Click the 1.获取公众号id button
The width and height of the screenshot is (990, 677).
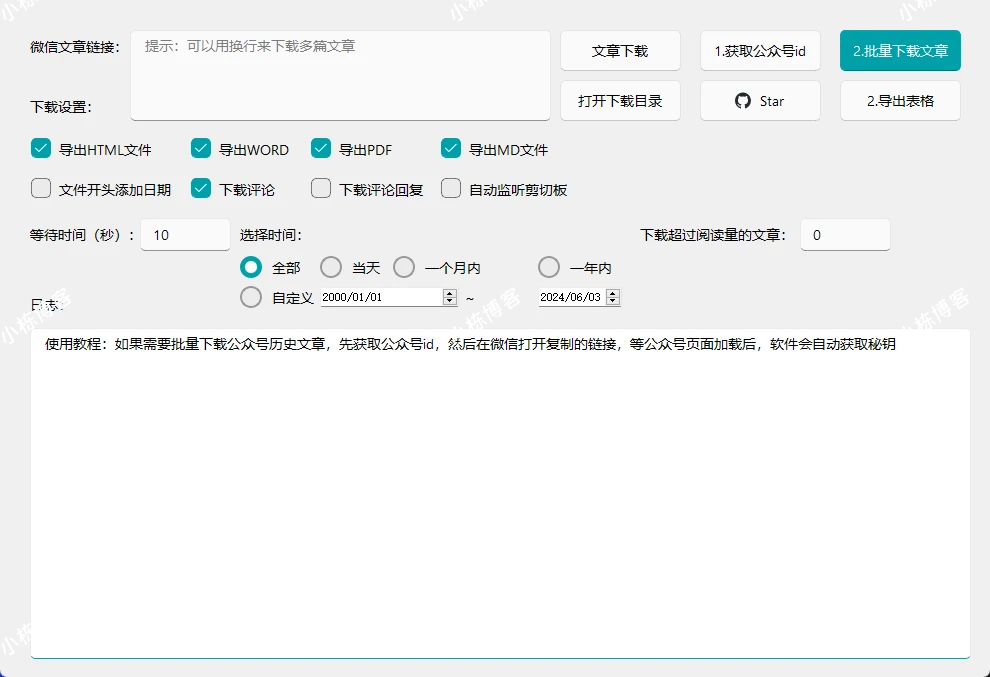coord(760,50)
